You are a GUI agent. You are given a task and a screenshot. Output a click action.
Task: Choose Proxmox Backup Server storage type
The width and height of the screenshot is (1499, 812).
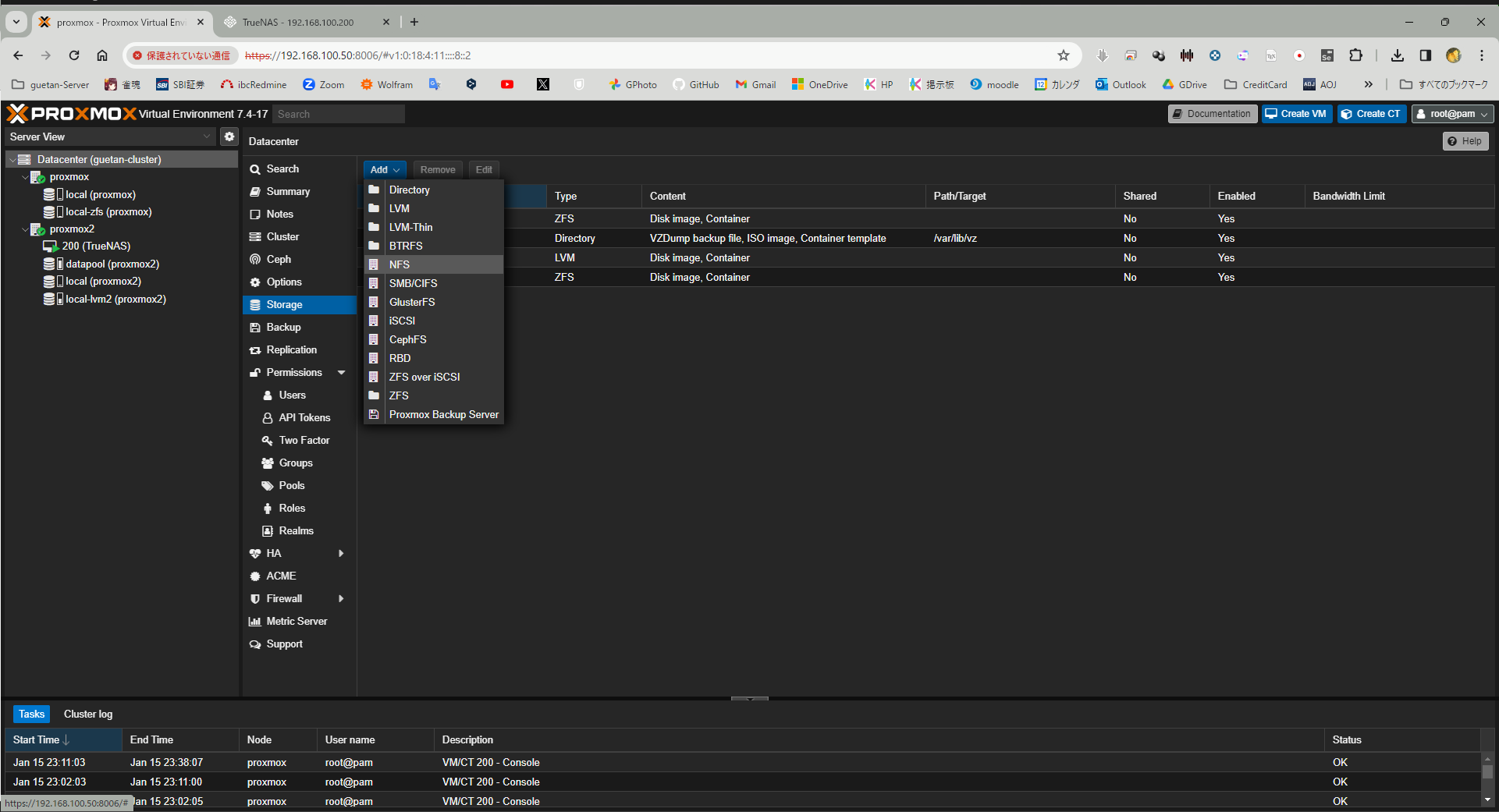[443, 414]
